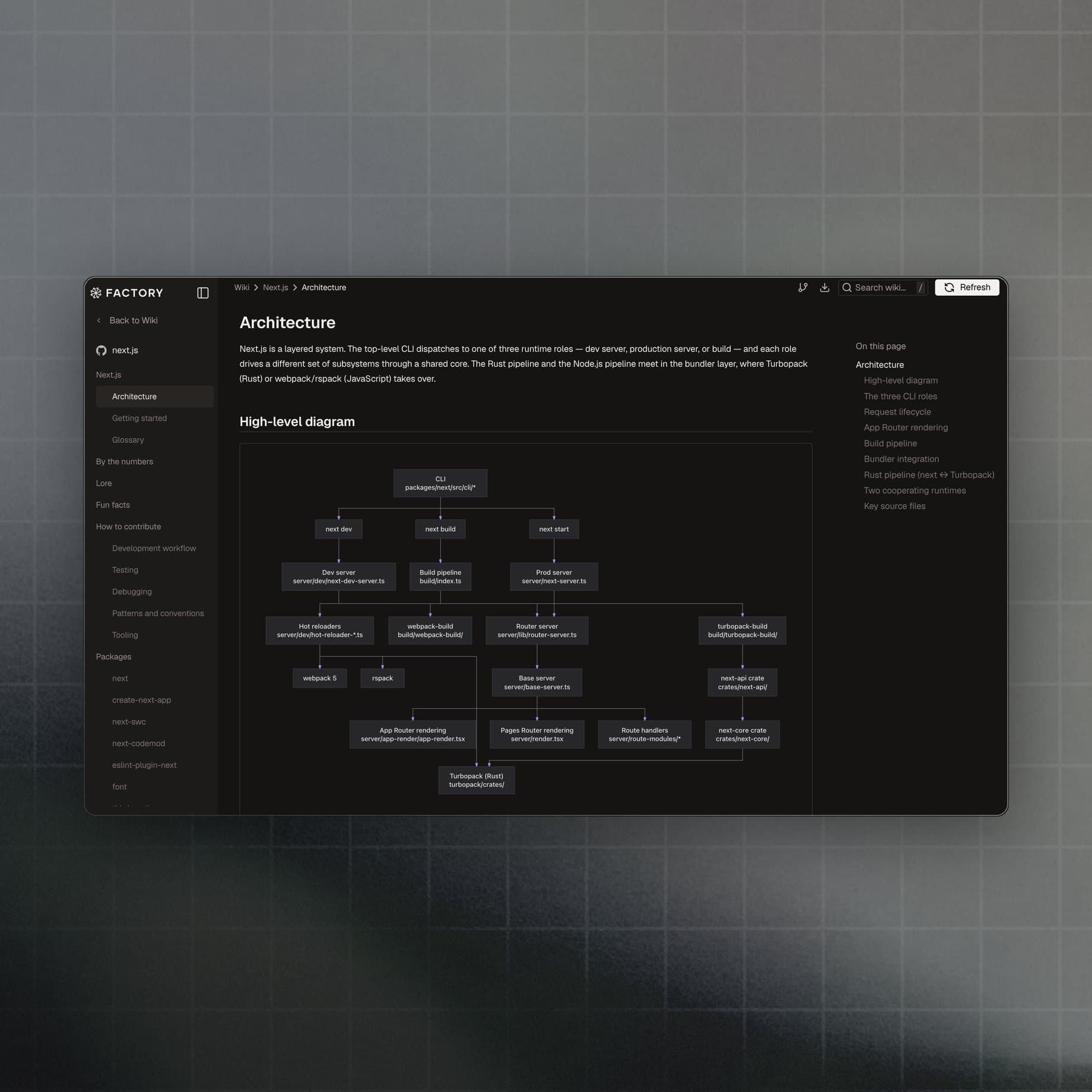Expand How to contribute section
The width and height of the screenshot is (1092, 1092).
(x=128, y=526)
